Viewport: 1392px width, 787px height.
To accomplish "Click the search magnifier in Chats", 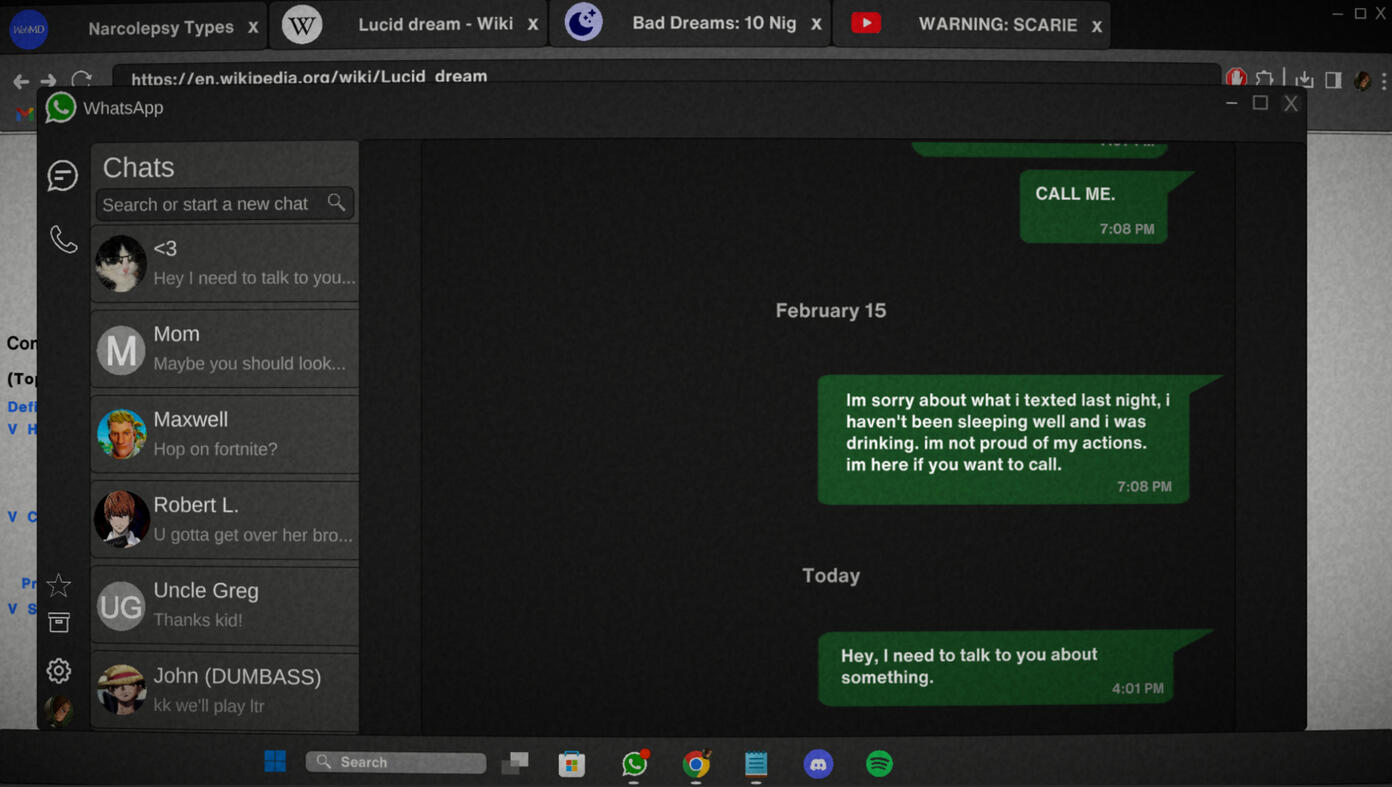I will click(337, 203).
